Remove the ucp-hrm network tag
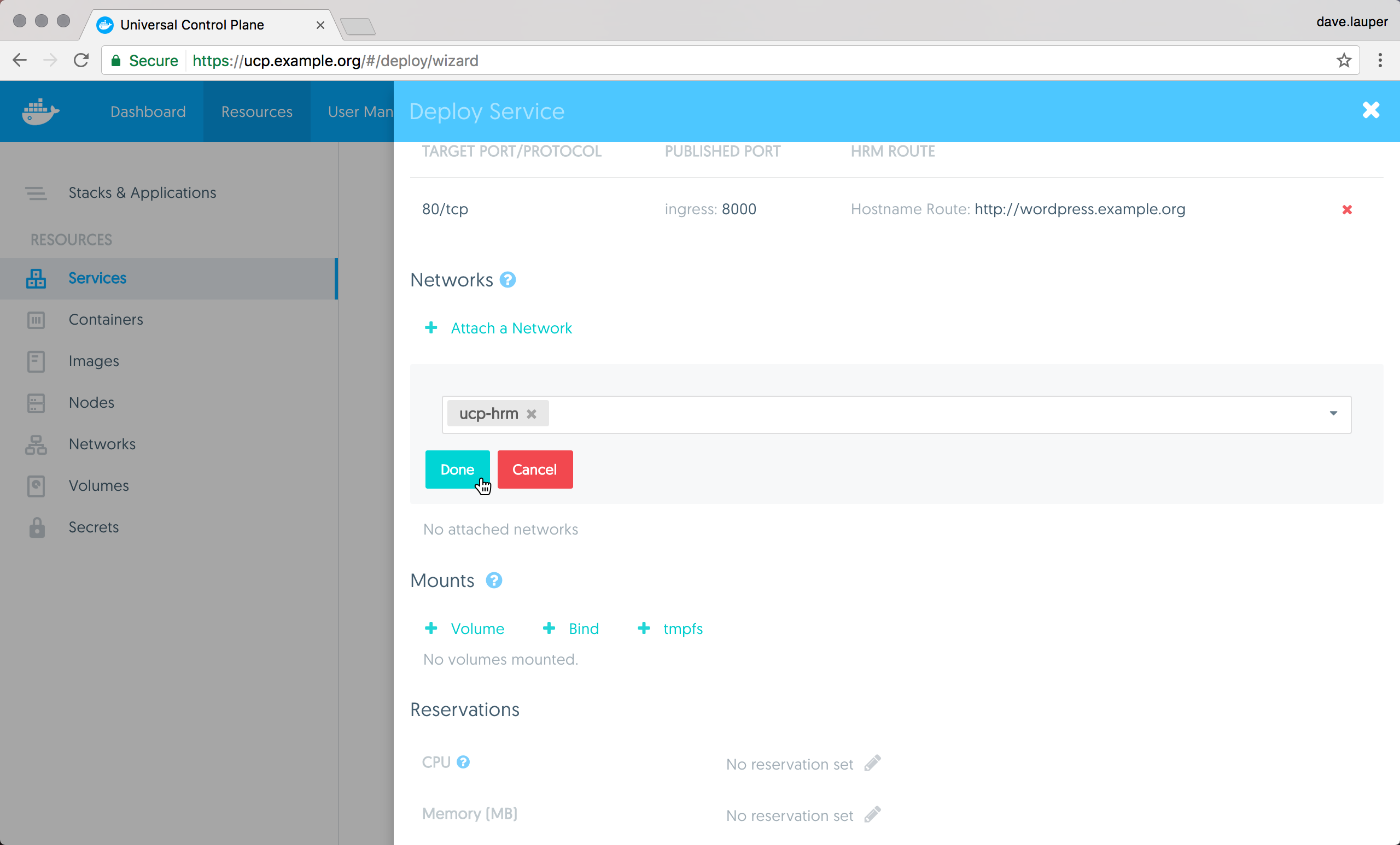1400x845 pixels. pos(531,414)
